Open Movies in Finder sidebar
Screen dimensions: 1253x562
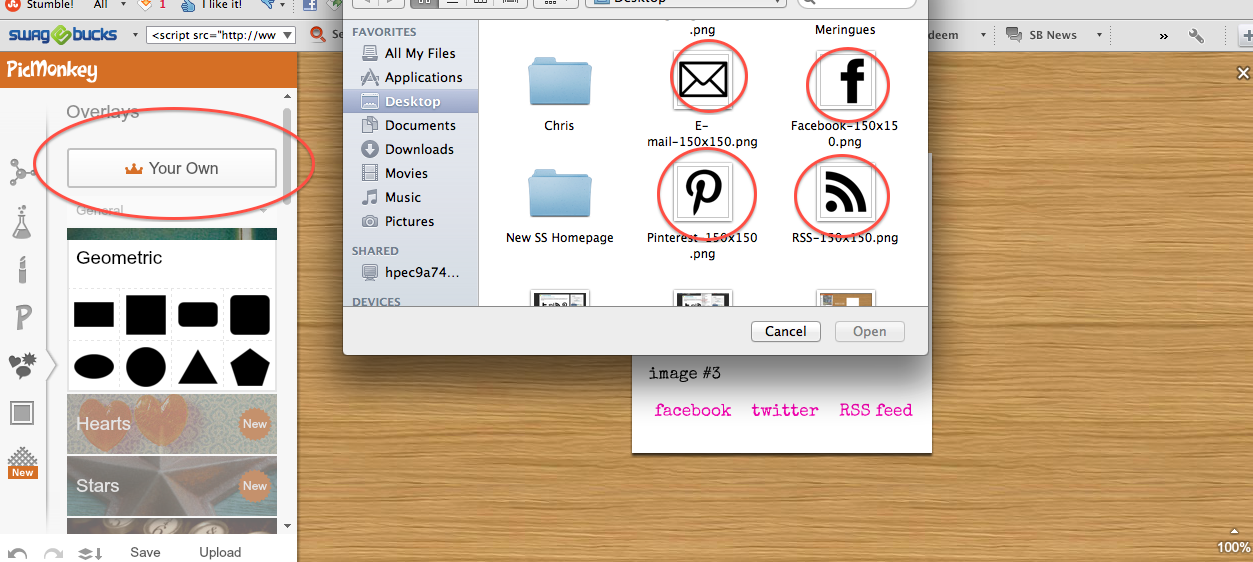[x=406, y=173]
